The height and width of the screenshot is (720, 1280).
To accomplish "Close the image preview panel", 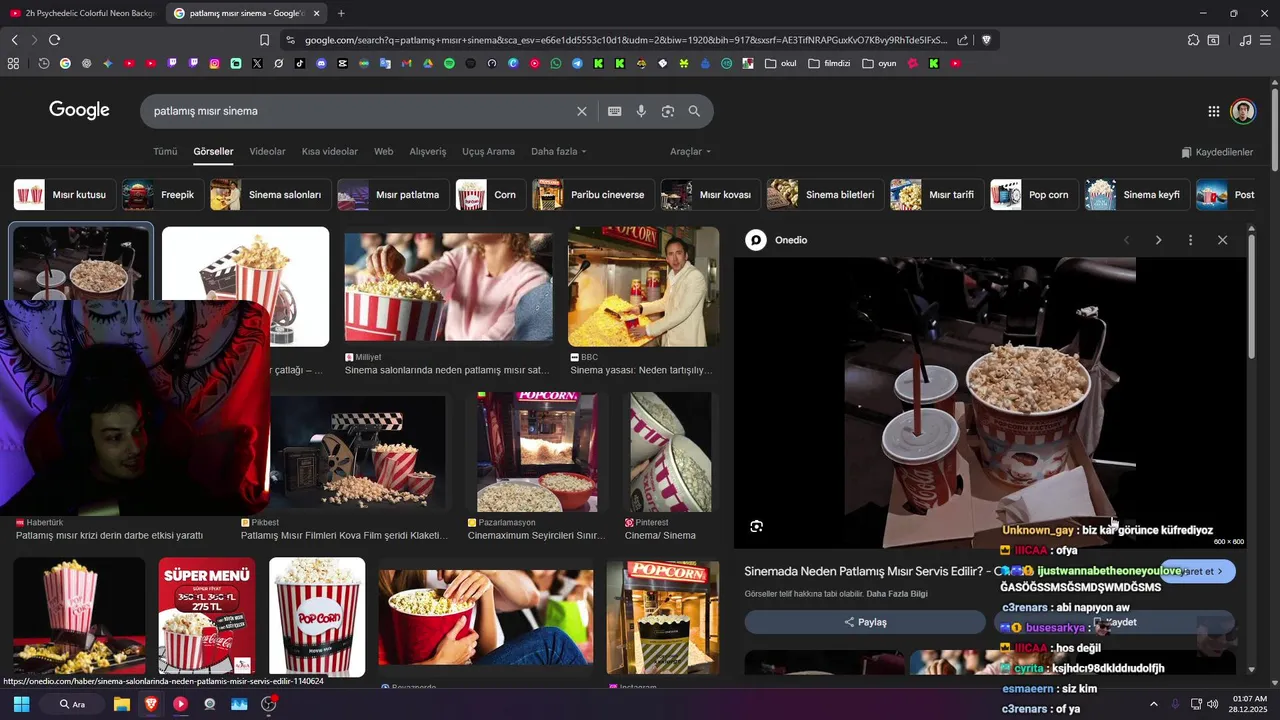I will [x=1222, y=240].
